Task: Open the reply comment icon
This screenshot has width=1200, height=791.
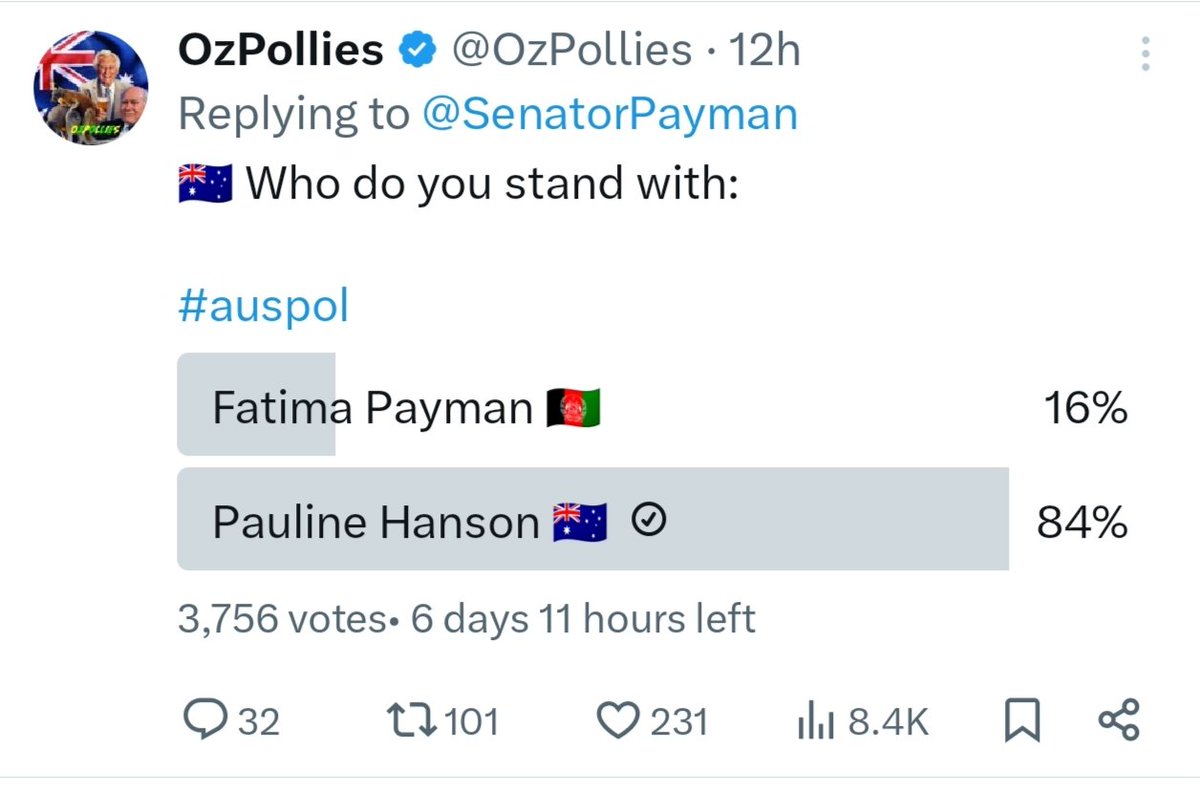Action: [x=207, y=721]
